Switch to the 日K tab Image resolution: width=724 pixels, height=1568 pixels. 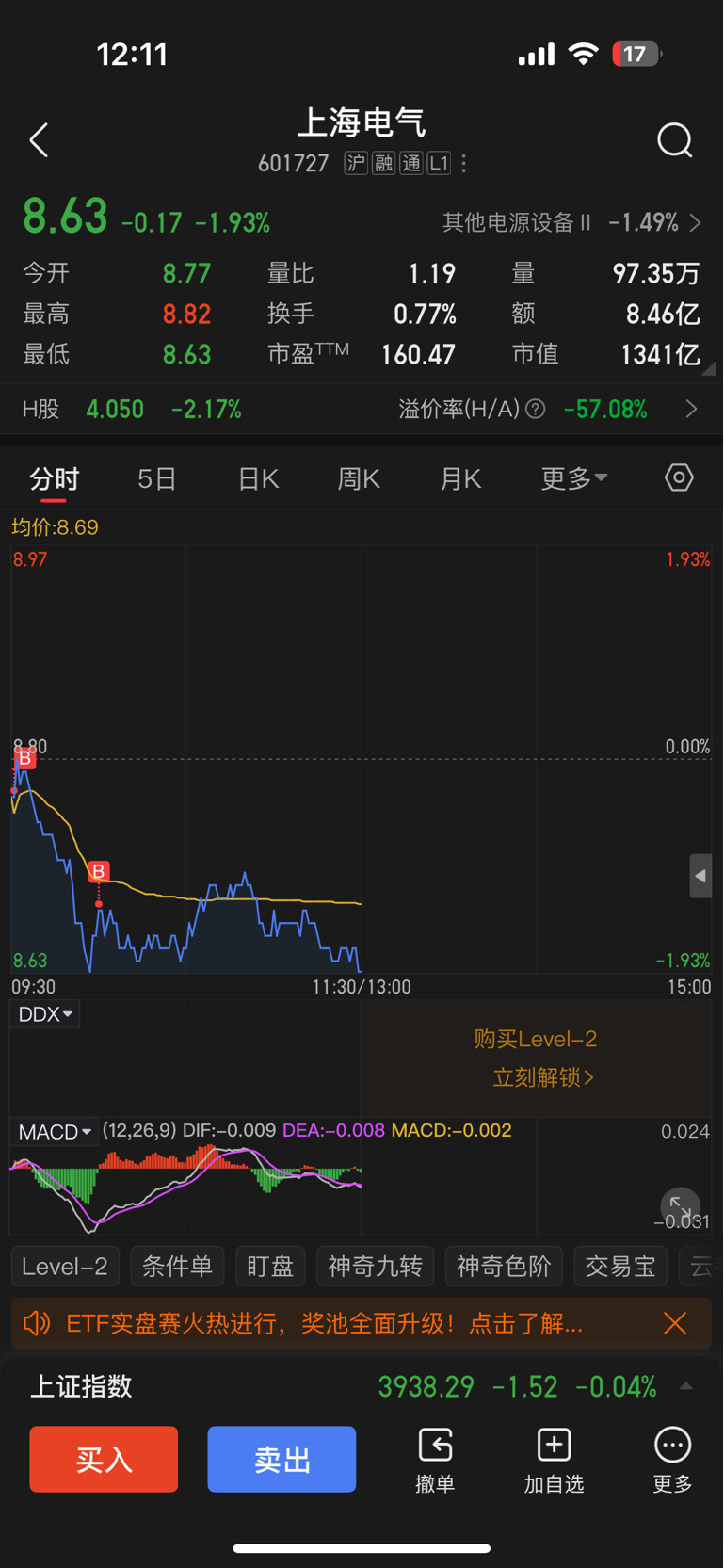pyautogui.click(x=258, y=479)
